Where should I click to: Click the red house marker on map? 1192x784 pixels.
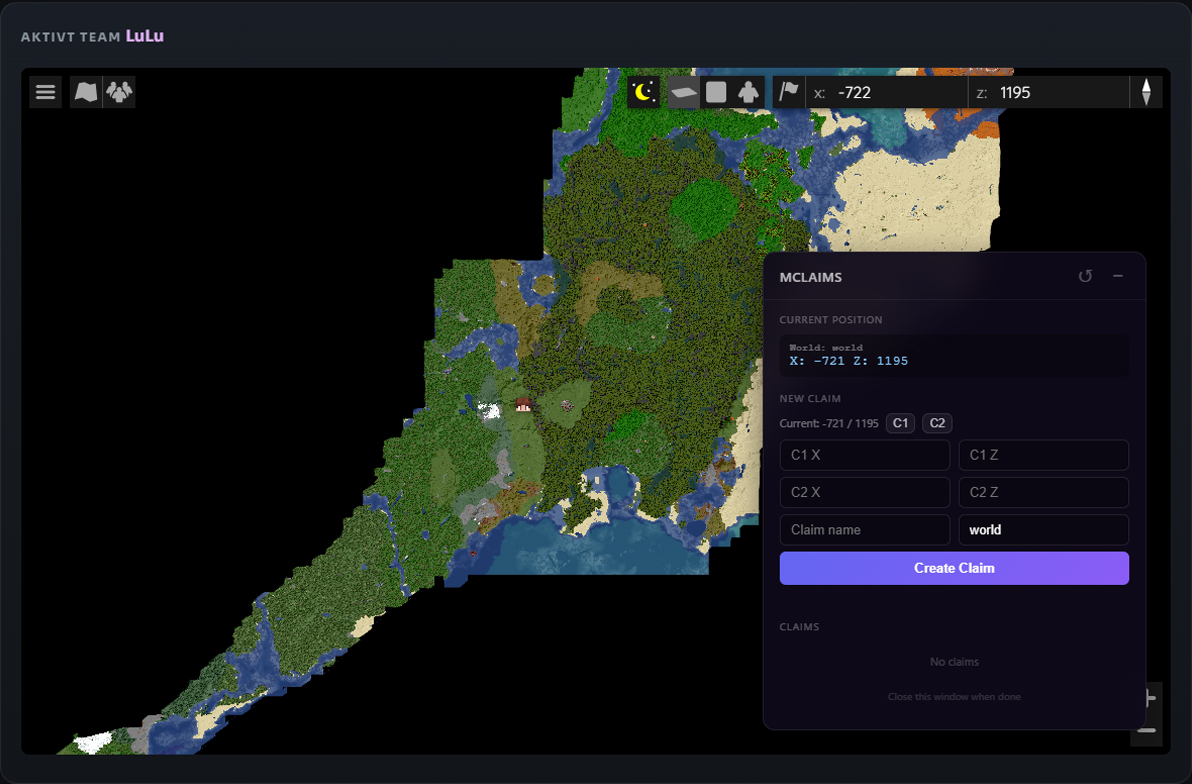(x=523, y=405)
